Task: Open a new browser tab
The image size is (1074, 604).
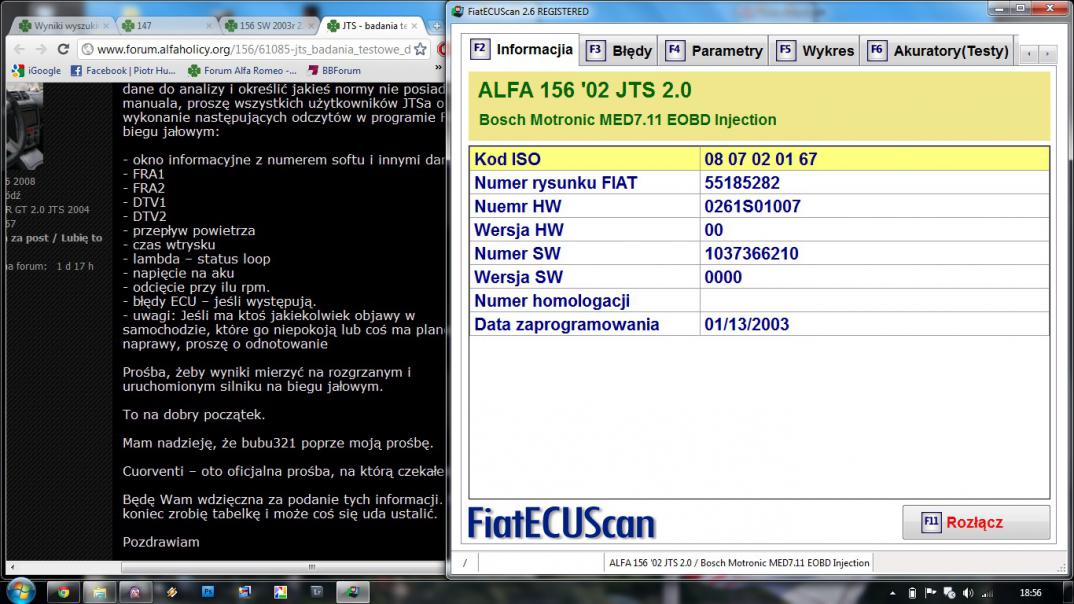Action: tap(436, 26)
